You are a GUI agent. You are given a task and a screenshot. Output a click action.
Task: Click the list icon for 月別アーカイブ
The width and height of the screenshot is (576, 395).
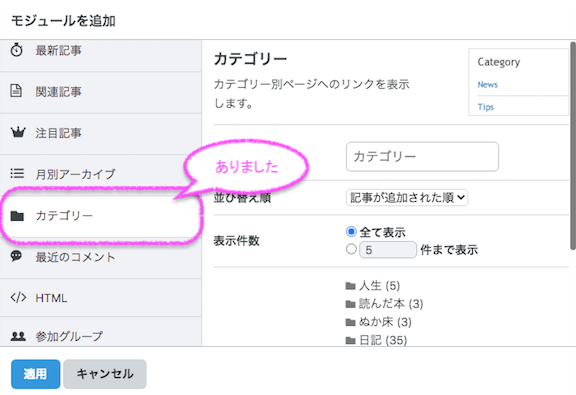(17, 173)
